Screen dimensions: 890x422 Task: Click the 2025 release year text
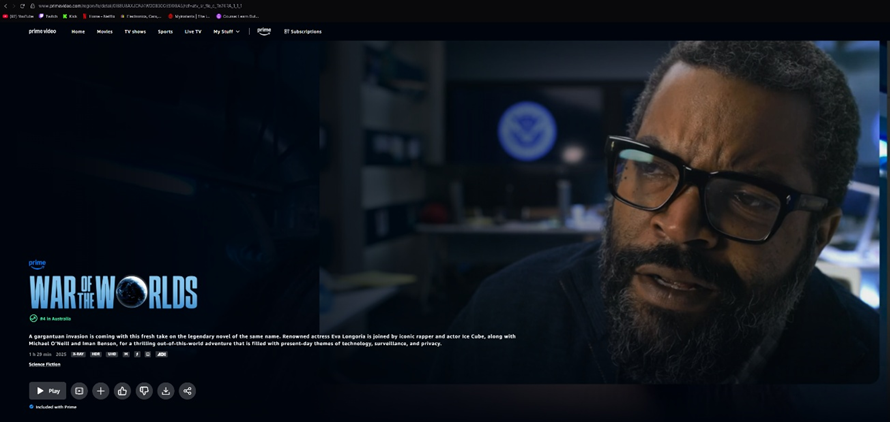coord(61,354)
